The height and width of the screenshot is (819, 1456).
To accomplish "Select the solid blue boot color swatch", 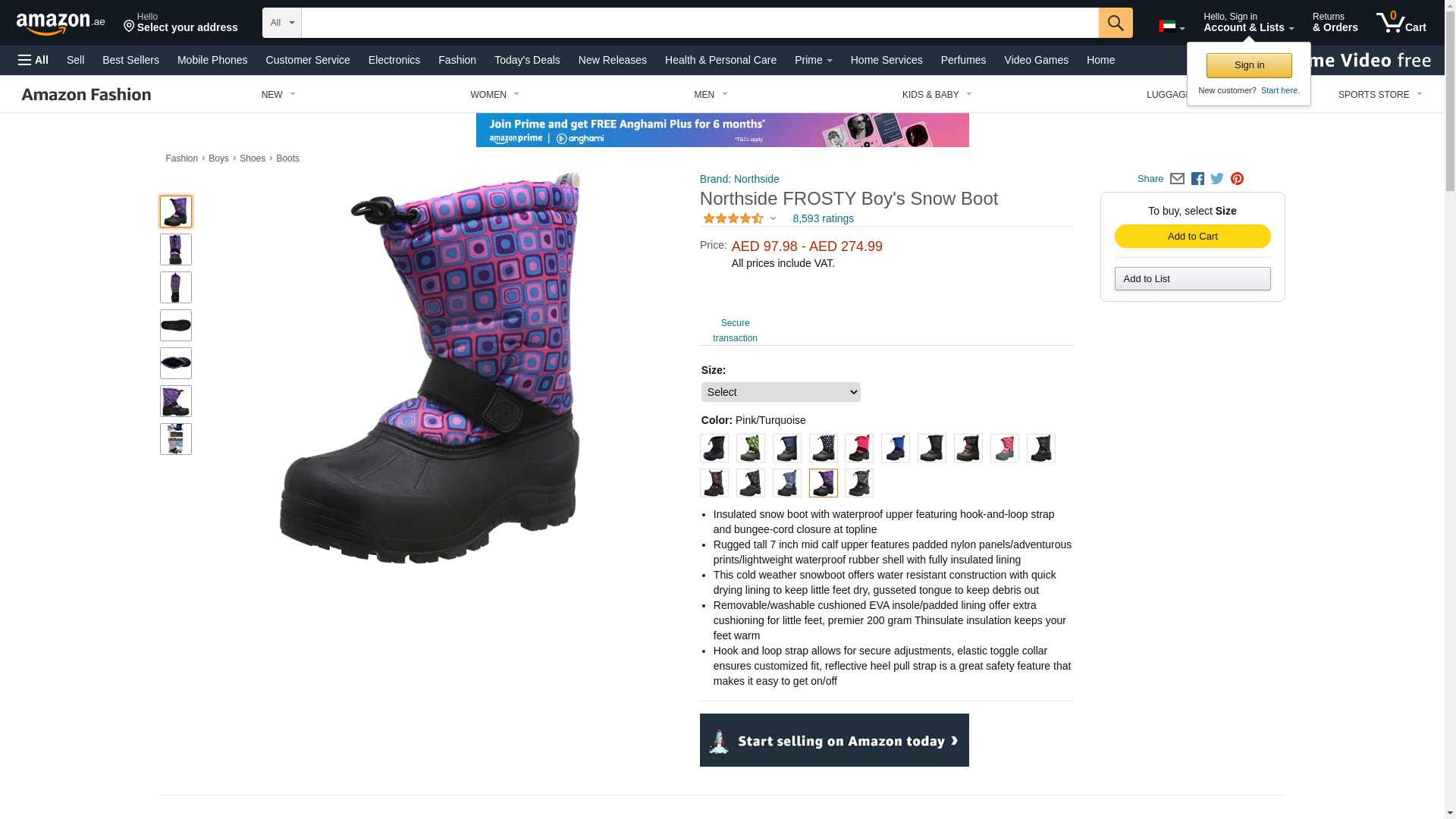I will tap(896, 448).
